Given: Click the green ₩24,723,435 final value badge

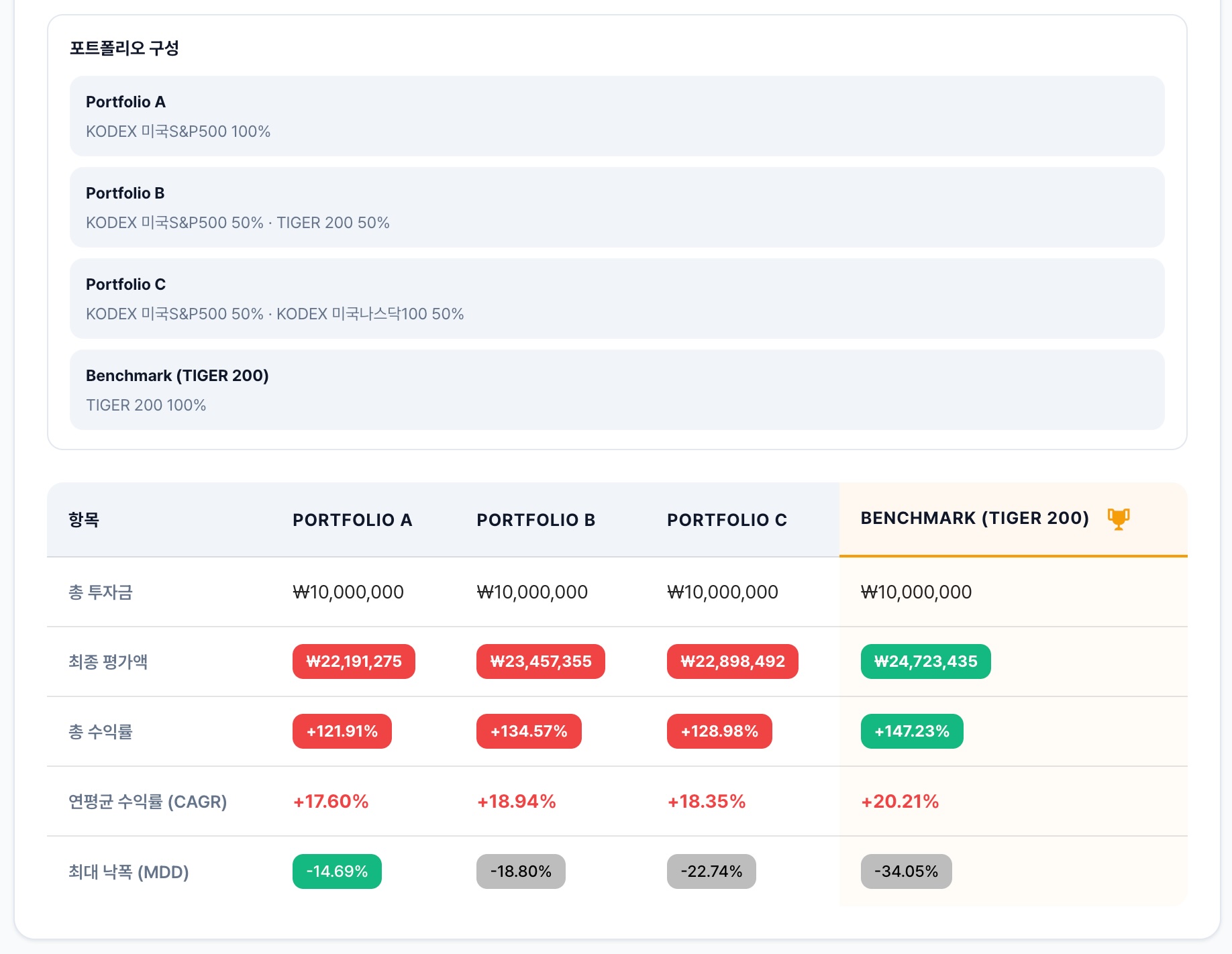Looking at the screenshot, I should [925, 661].
